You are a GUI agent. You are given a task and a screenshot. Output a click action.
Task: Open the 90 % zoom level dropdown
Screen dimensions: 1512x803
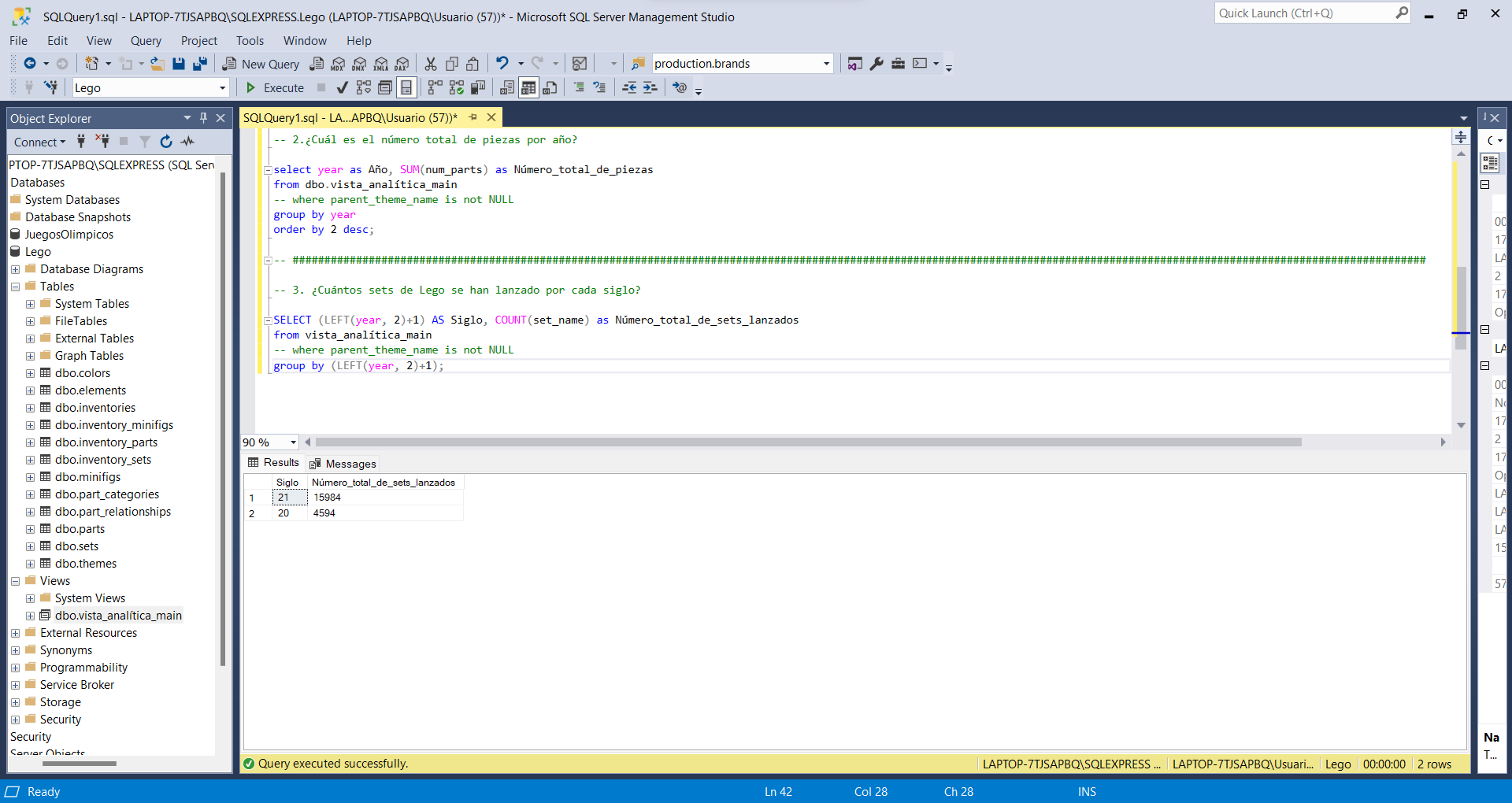point(293,442)
